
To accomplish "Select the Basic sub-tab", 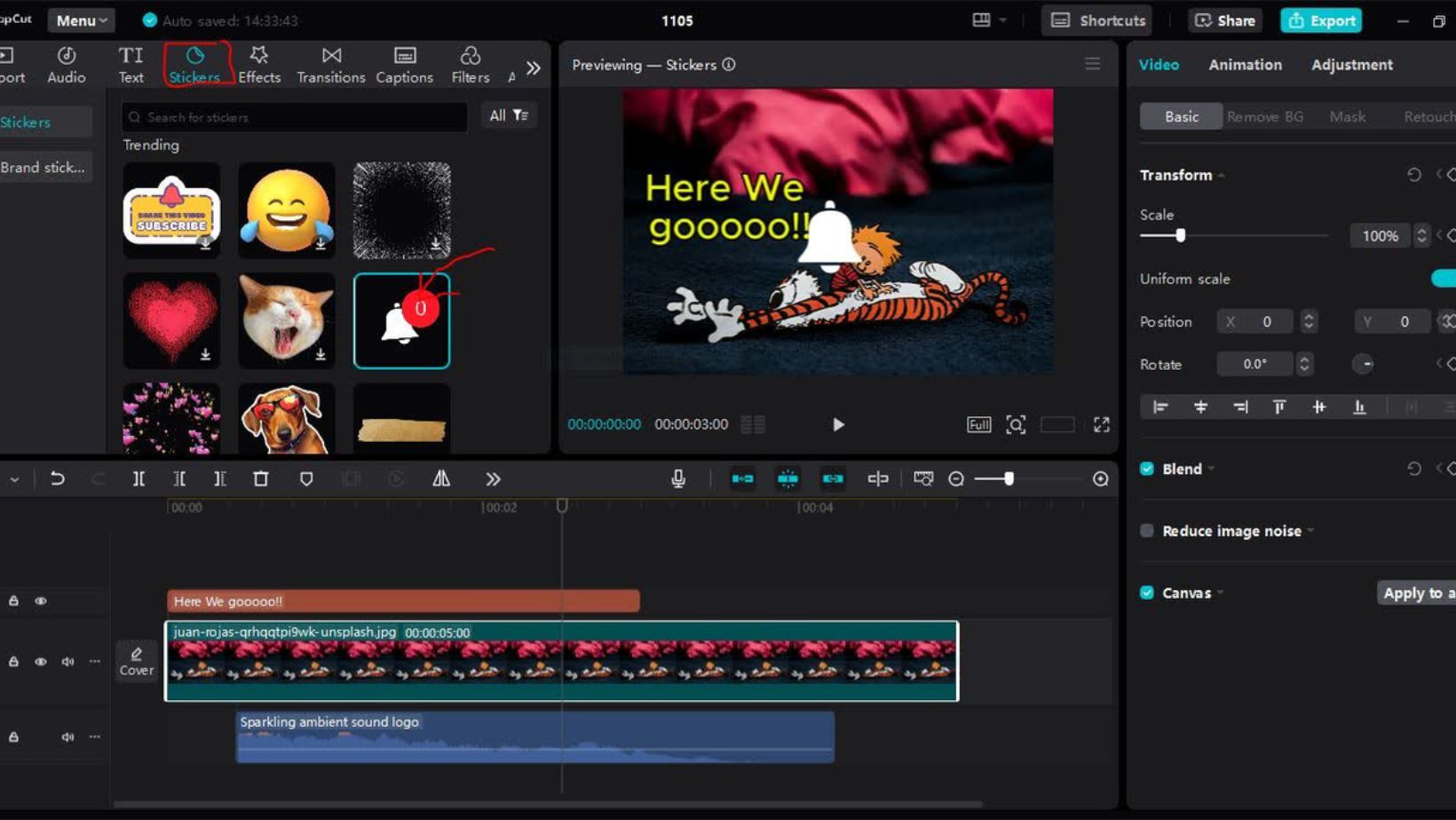I will tap(1182, 116).
